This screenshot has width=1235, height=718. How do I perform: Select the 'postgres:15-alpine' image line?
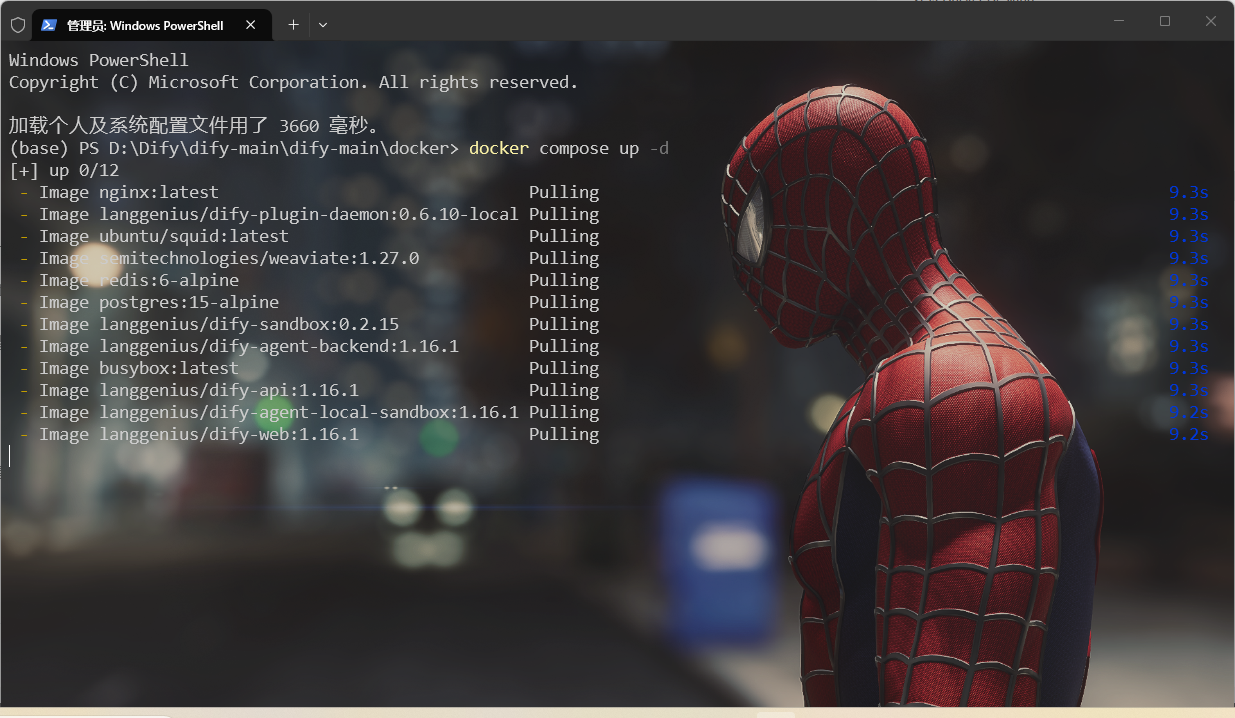[614, 302]
